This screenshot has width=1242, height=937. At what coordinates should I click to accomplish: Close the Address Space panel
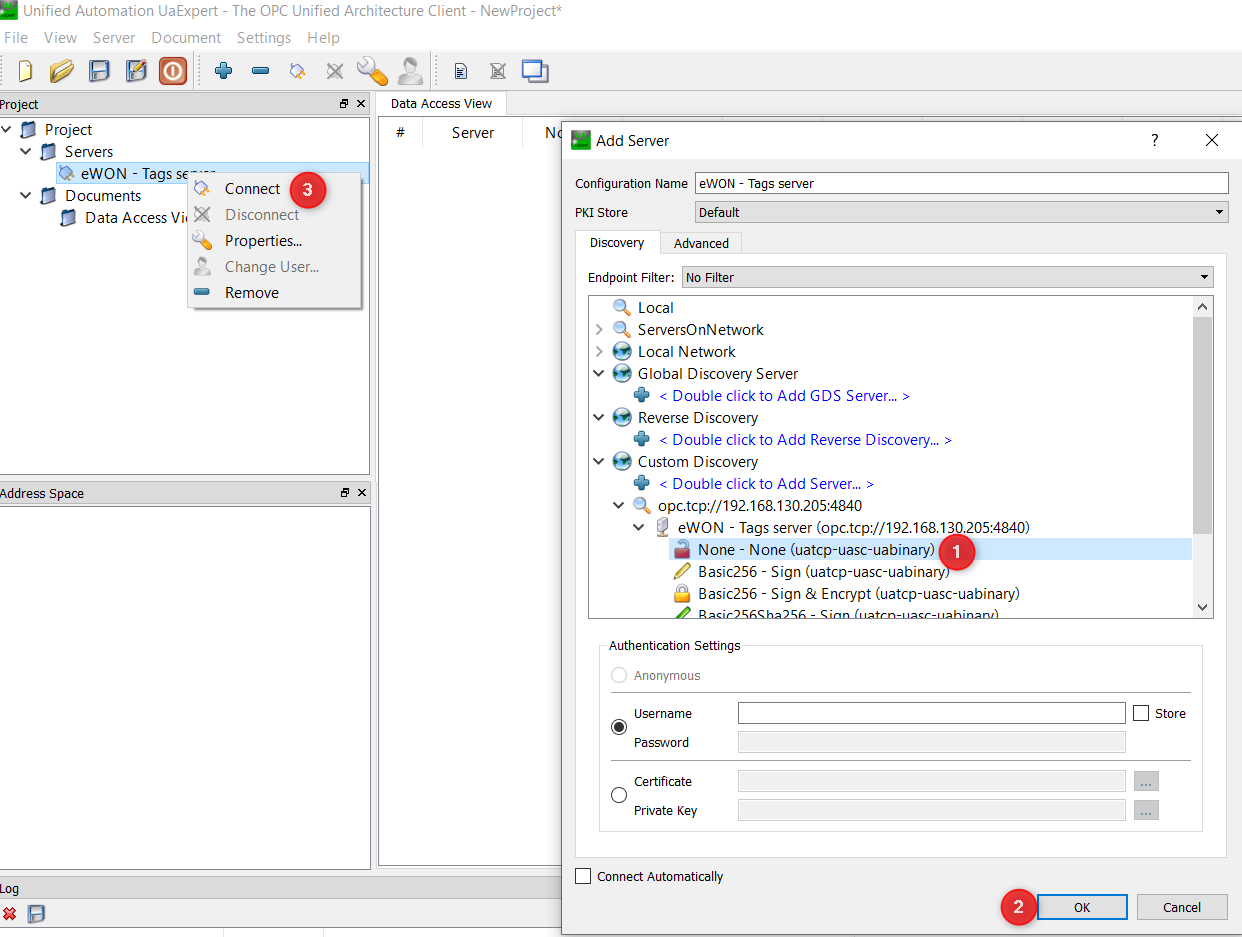coord(361,493)
